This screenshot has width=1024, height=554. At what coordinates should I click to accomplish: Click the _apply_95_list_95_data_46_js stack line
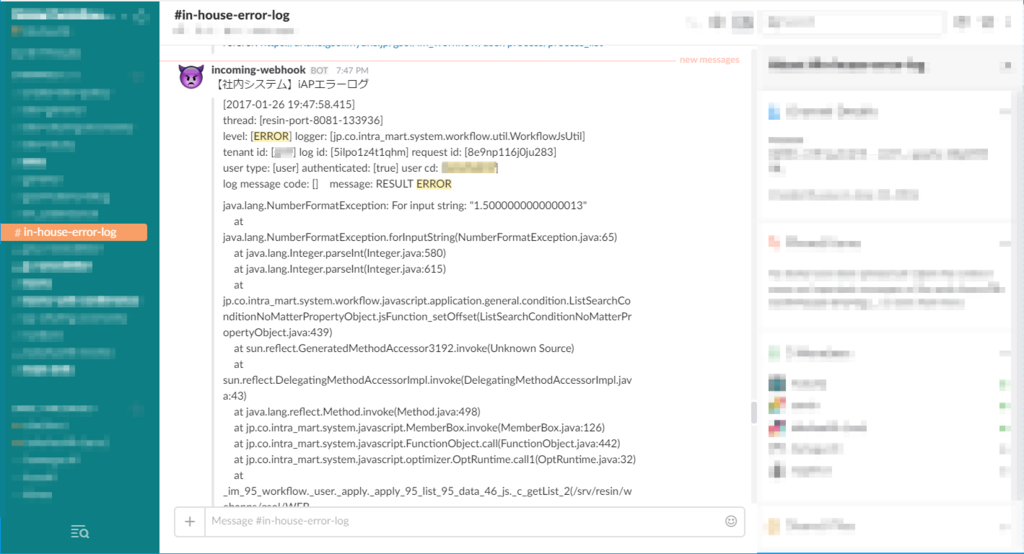click(x=427, y=491)
